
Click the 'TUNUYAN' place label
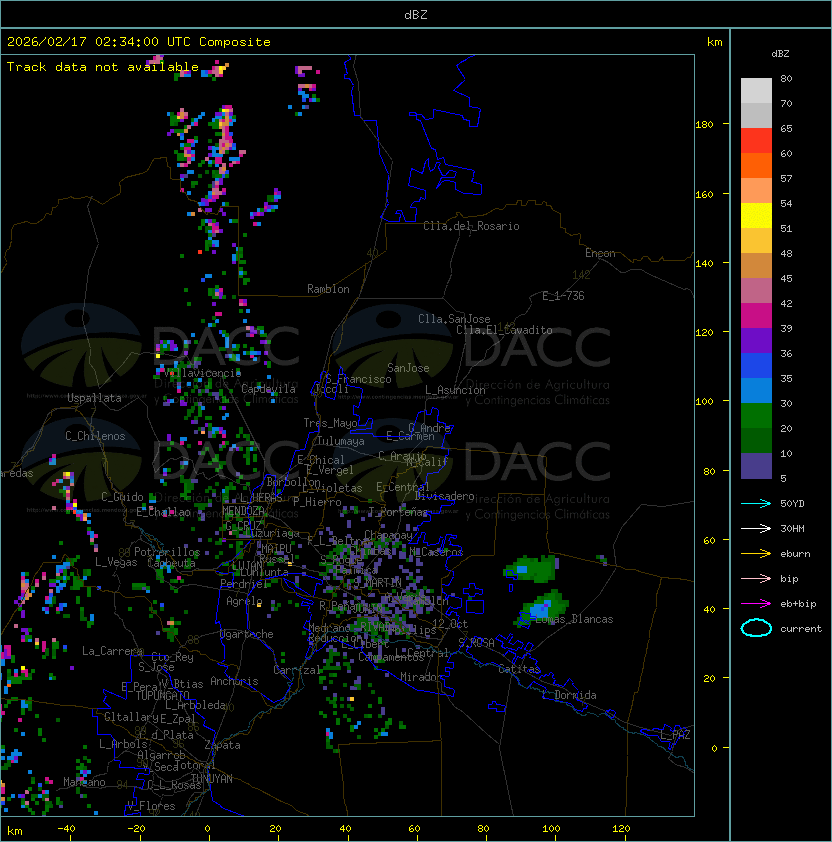pyautogui.click(x=212, y=779)
